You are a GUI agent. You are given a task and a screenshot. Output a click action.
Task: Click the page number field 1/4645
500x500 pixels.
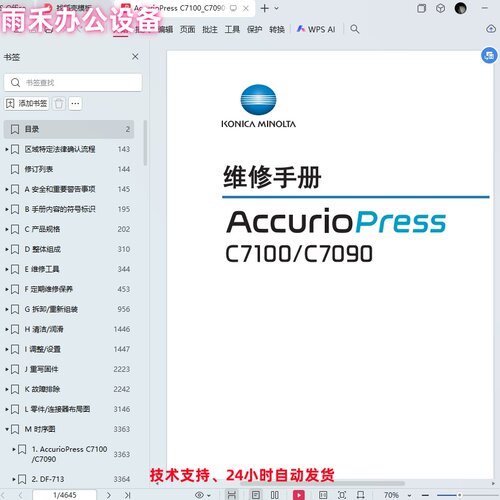click(65, 495)
